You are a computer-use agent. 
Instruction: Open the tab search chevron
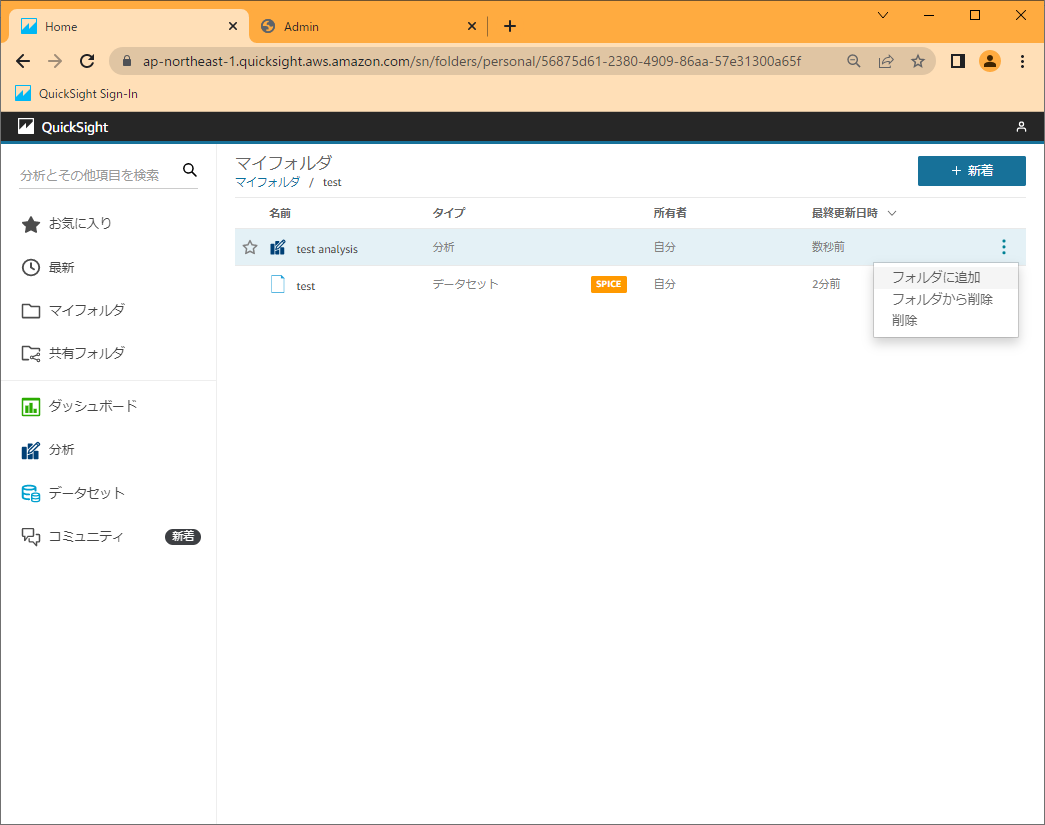pyautogui.click(x=883, y=15)
